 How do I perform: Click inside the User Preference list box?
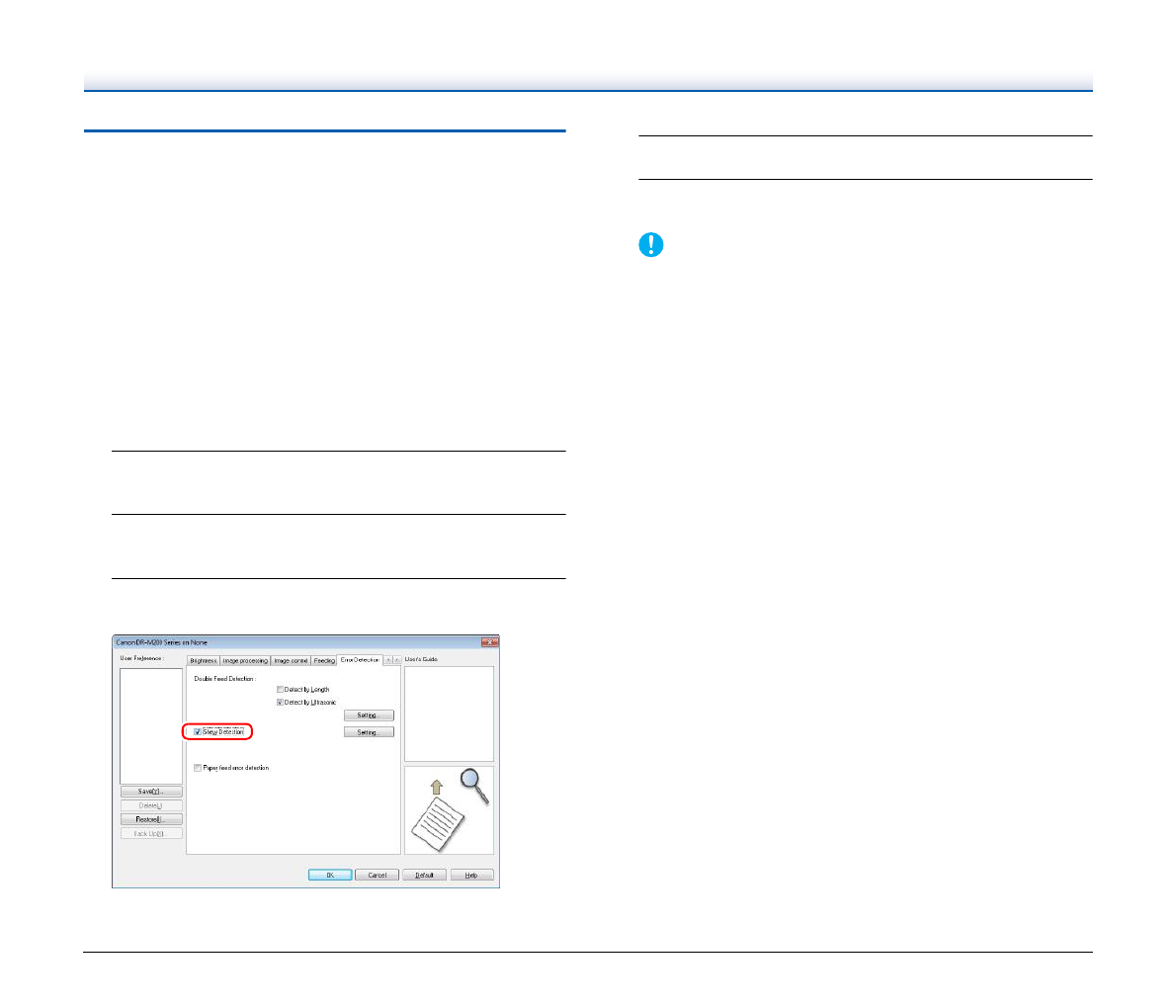151,725
